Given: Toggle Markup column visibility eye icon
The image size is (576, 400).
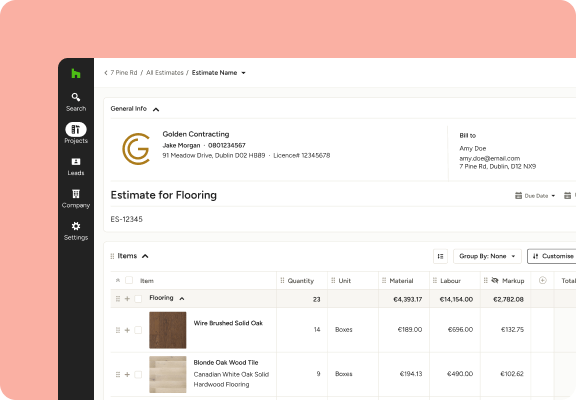Looking at the screenshot, I should point(495,281).
